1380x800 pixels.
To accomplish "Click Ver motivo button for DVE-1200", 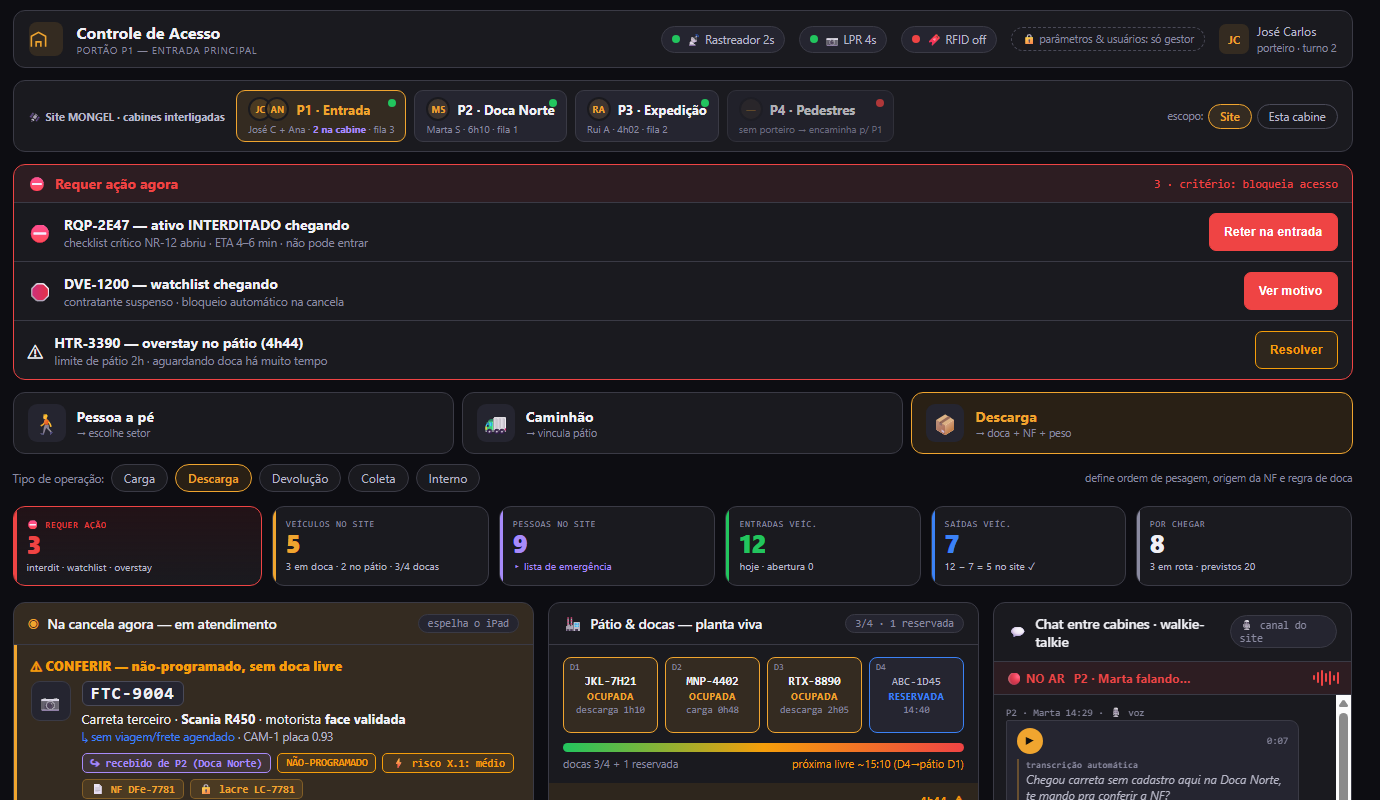I will point(1290,291).
